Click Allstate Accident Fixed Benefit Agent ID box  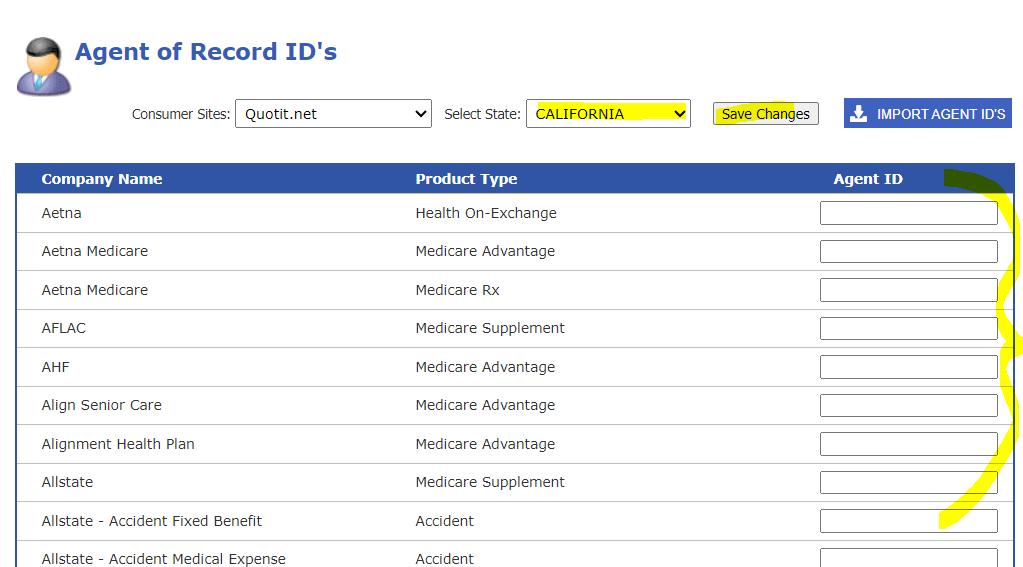908,521
